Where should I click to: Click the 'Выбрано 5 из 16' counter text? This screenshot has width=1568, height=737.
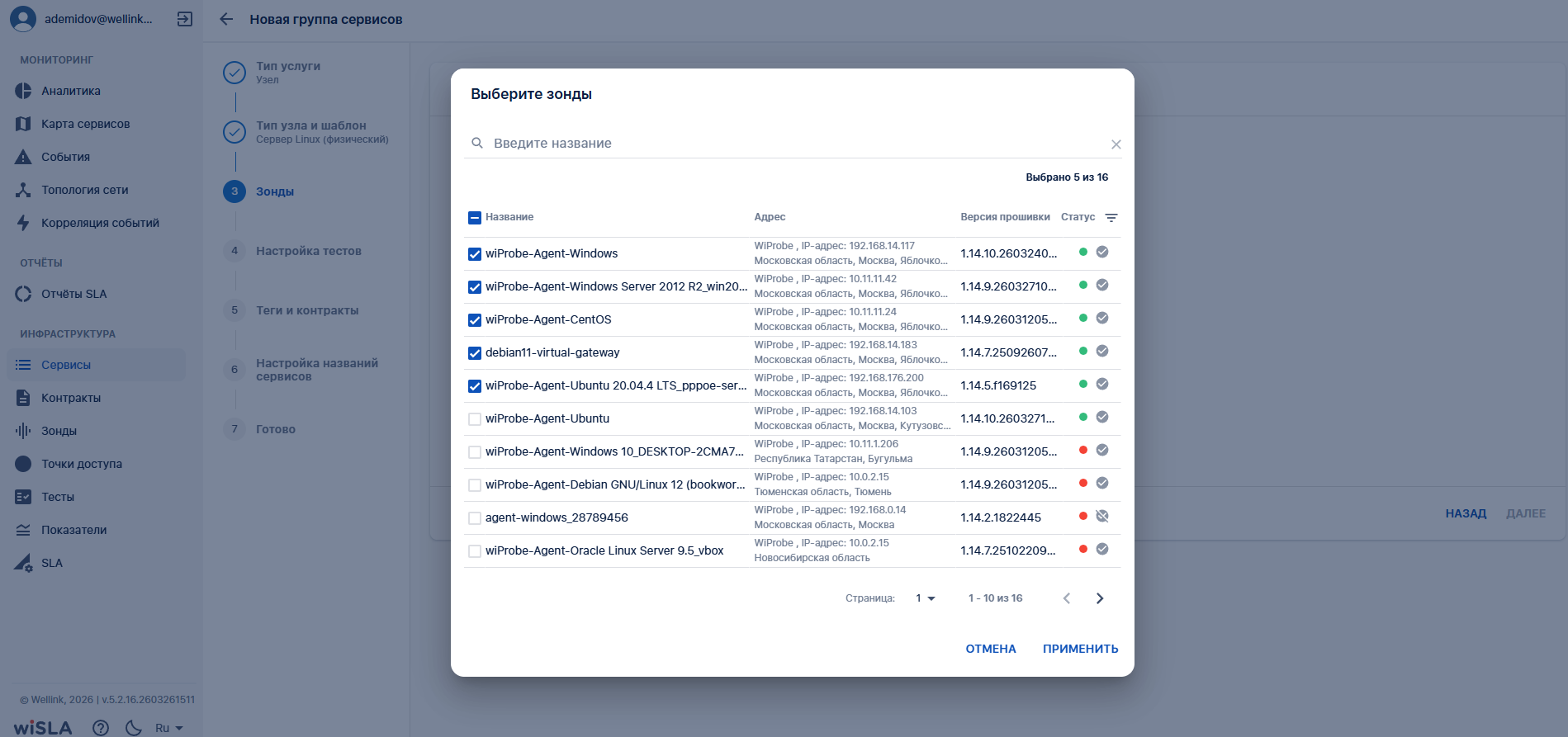pyautogui.click(x=1067, y=177)
